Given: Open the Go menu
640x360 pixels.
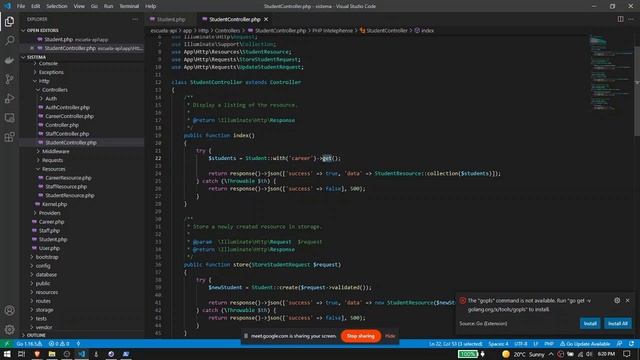Looking at the screenshot, I should coord(94,6).
